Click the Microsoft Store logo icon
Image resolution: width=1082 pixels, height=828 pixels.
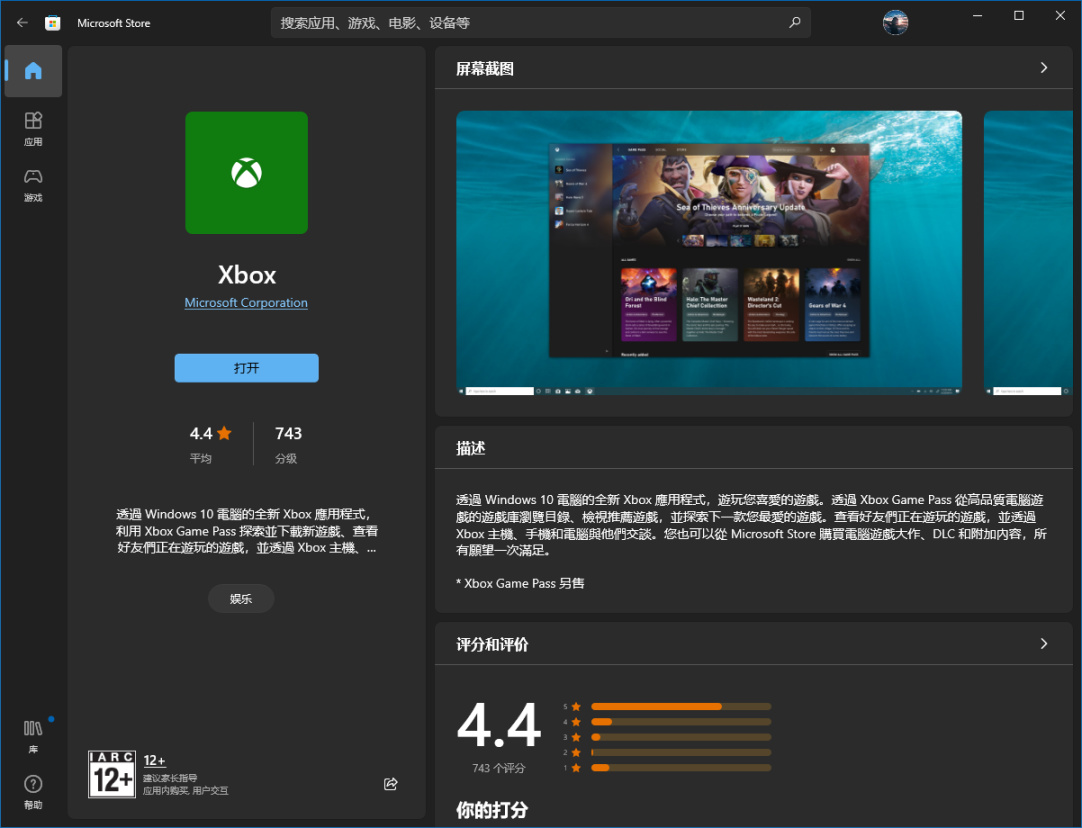pos(52,23)
